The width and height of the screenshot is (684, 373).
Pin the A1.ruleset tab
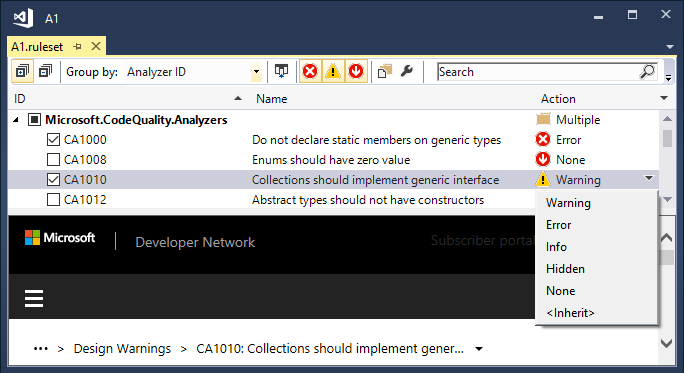(x=78, y=46)
